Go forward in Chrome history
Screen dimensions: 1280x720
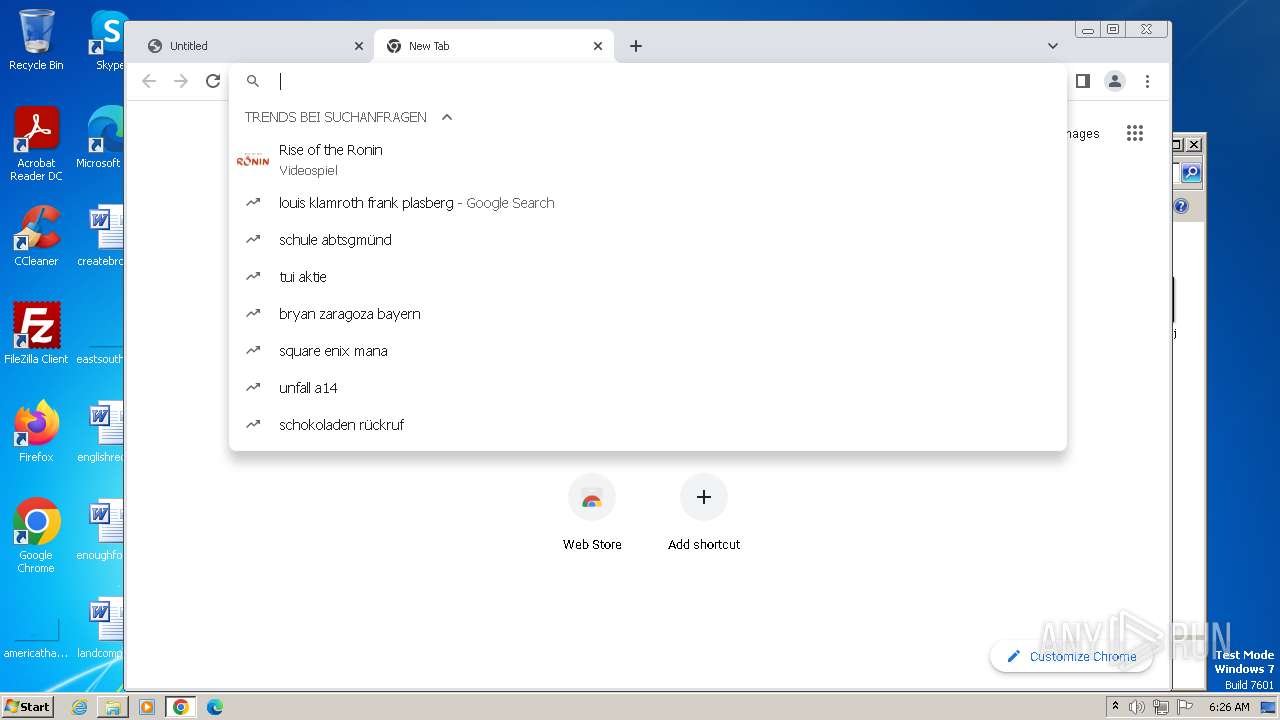point(181,81)
